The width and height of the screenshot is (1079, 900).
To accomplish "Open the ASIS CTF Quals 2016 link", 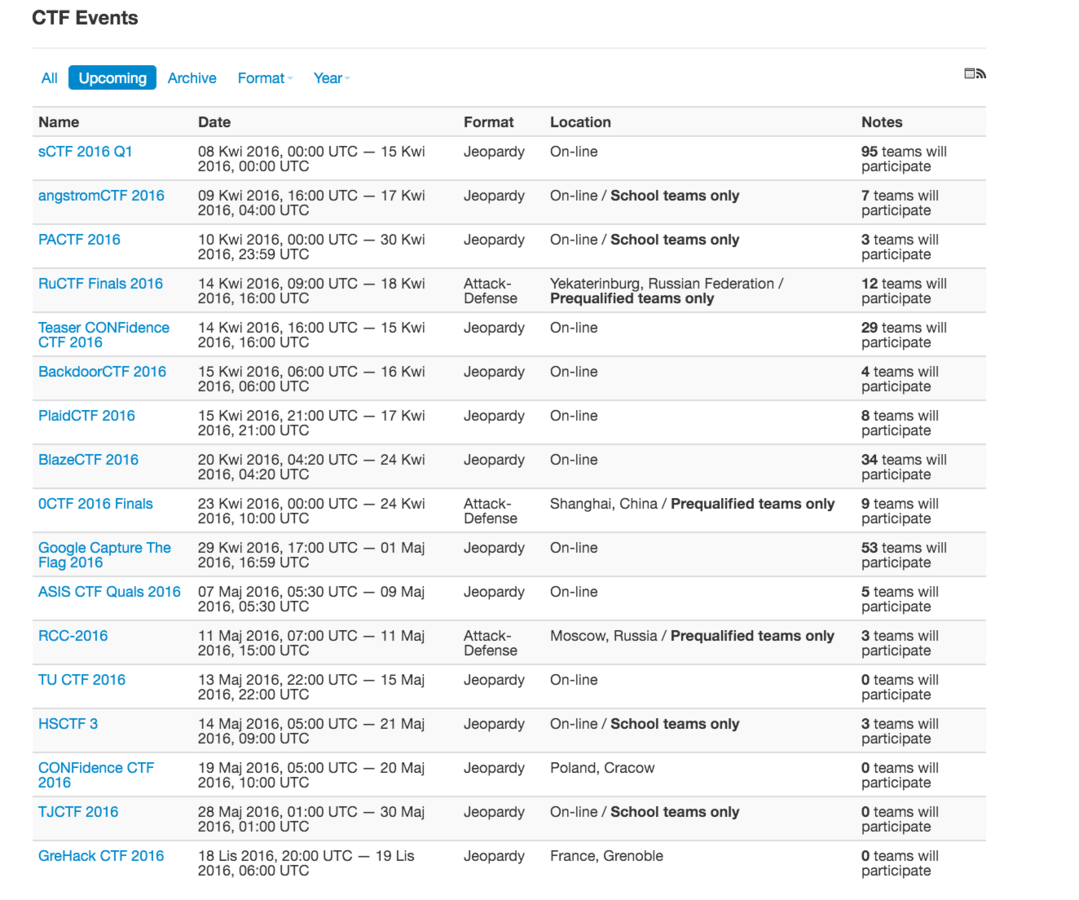I will (x=109, y=592).
